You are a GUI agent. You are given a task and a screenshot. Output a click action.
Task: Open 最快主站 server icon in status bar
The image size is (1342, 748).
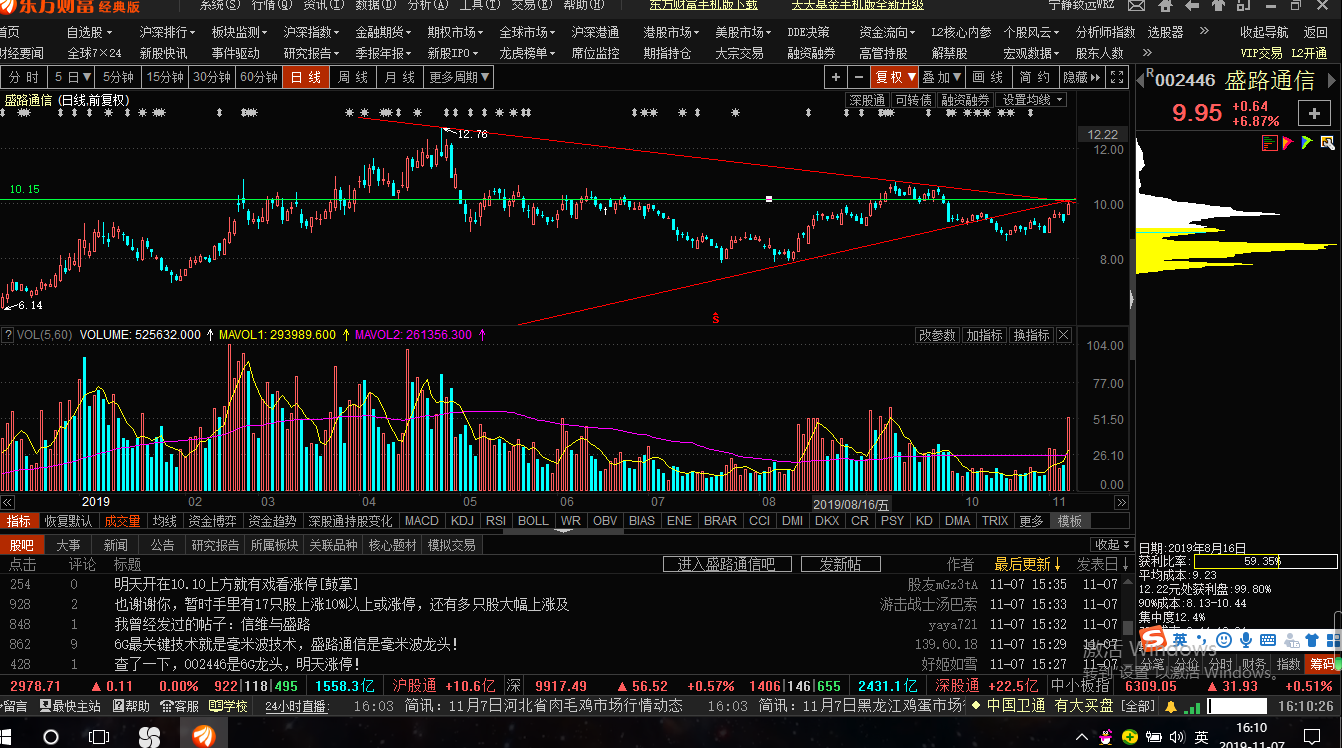tap(69, 706)
